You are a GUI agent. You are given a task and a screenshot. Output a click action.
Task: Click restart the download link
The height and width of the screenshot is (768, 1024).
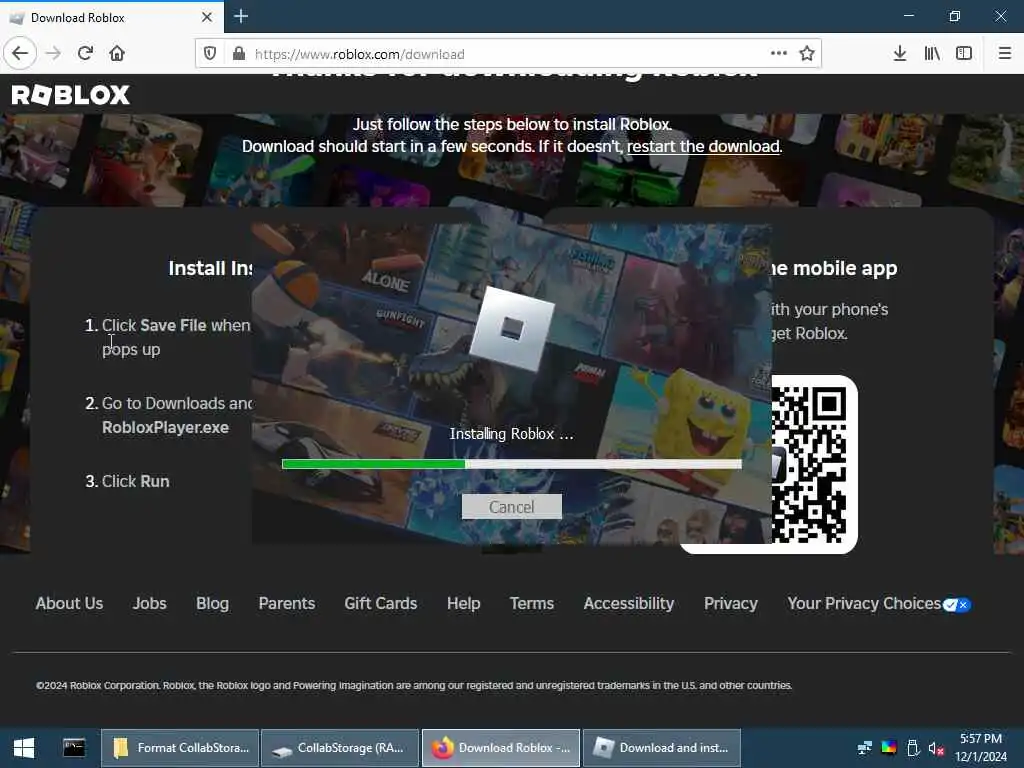(x=703, y=146)
